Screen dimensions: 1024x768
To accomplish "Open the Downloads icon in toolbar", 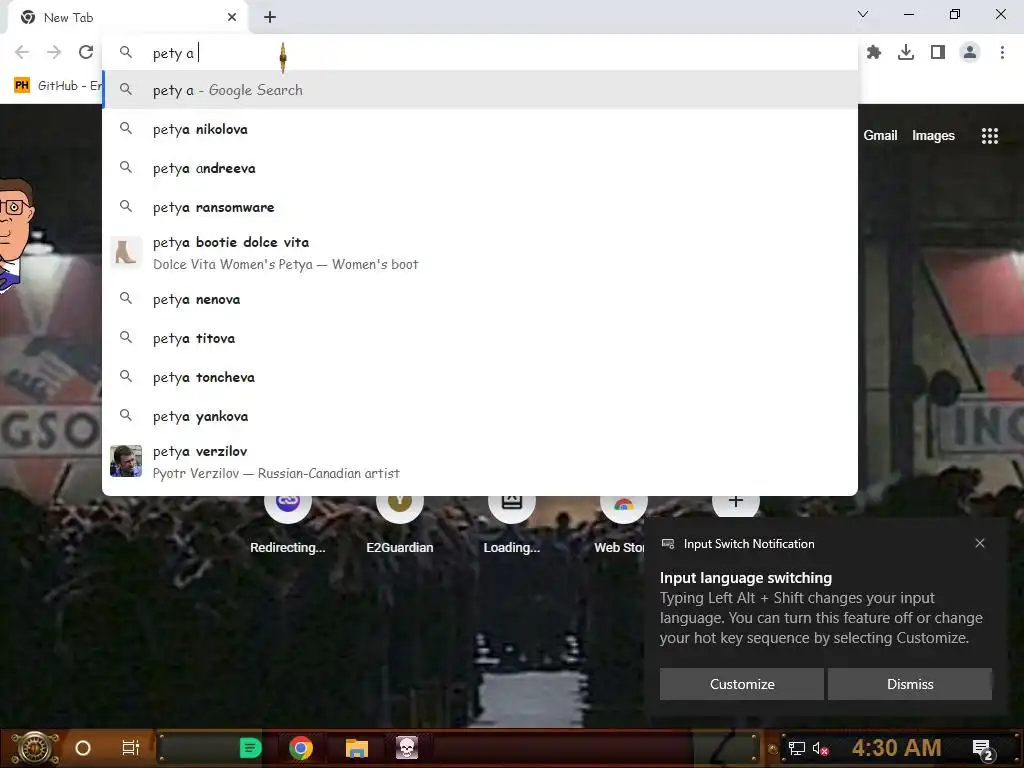I will coord(906,52).
